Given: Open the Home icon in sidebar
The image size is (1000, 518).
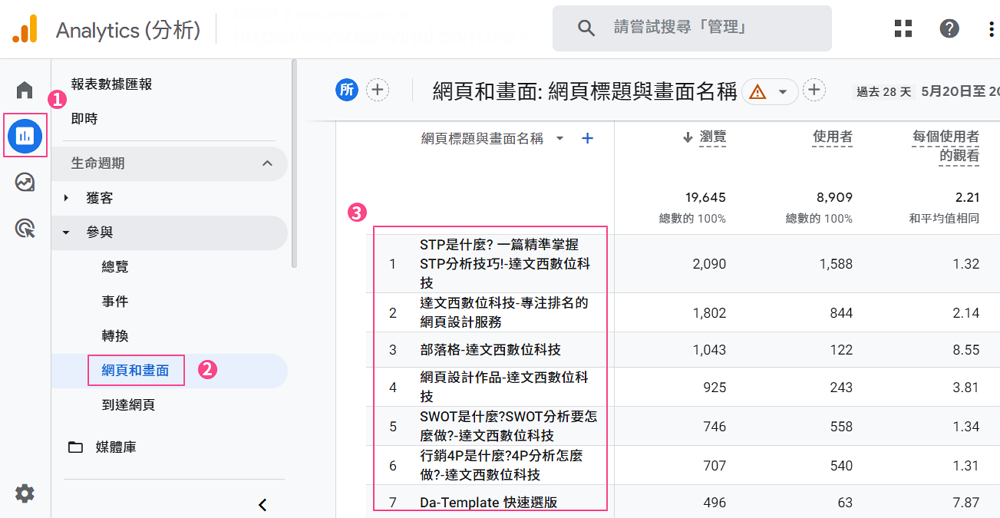Looking at the screenshot, I should [24, 90].
